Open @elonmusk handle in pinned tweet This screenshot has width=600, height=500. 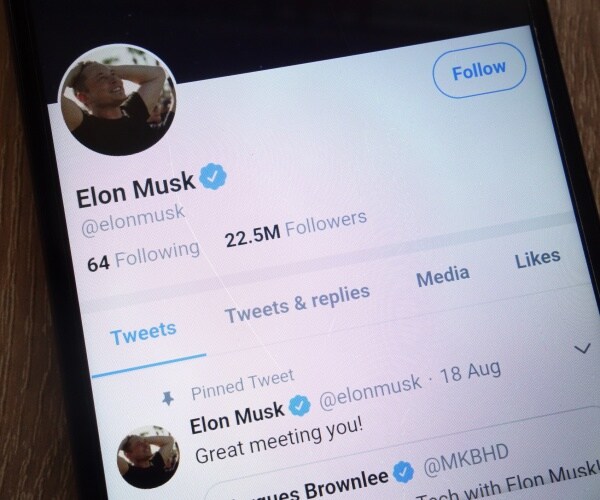[370, 391]
